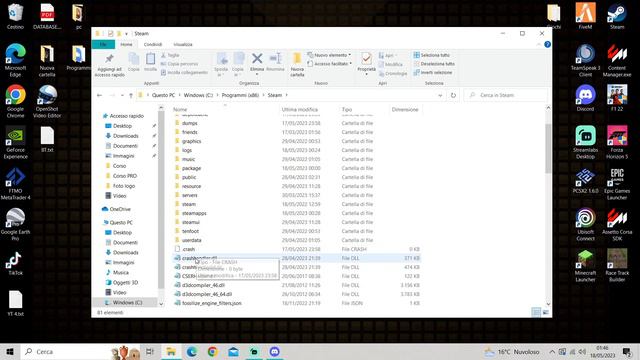Launch FiveM desktop shortcut
Image resolution: width=640 pixels, height=360 pixels.
(x=585, y=16)
